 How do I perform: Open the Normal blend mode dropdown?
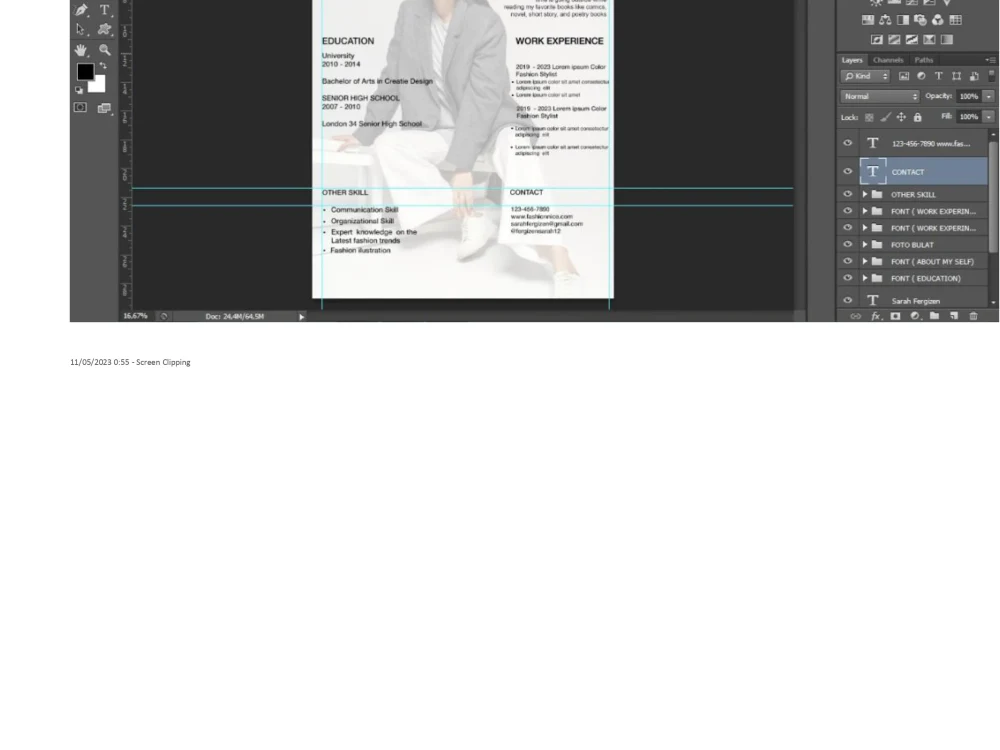tap(880, 96)
